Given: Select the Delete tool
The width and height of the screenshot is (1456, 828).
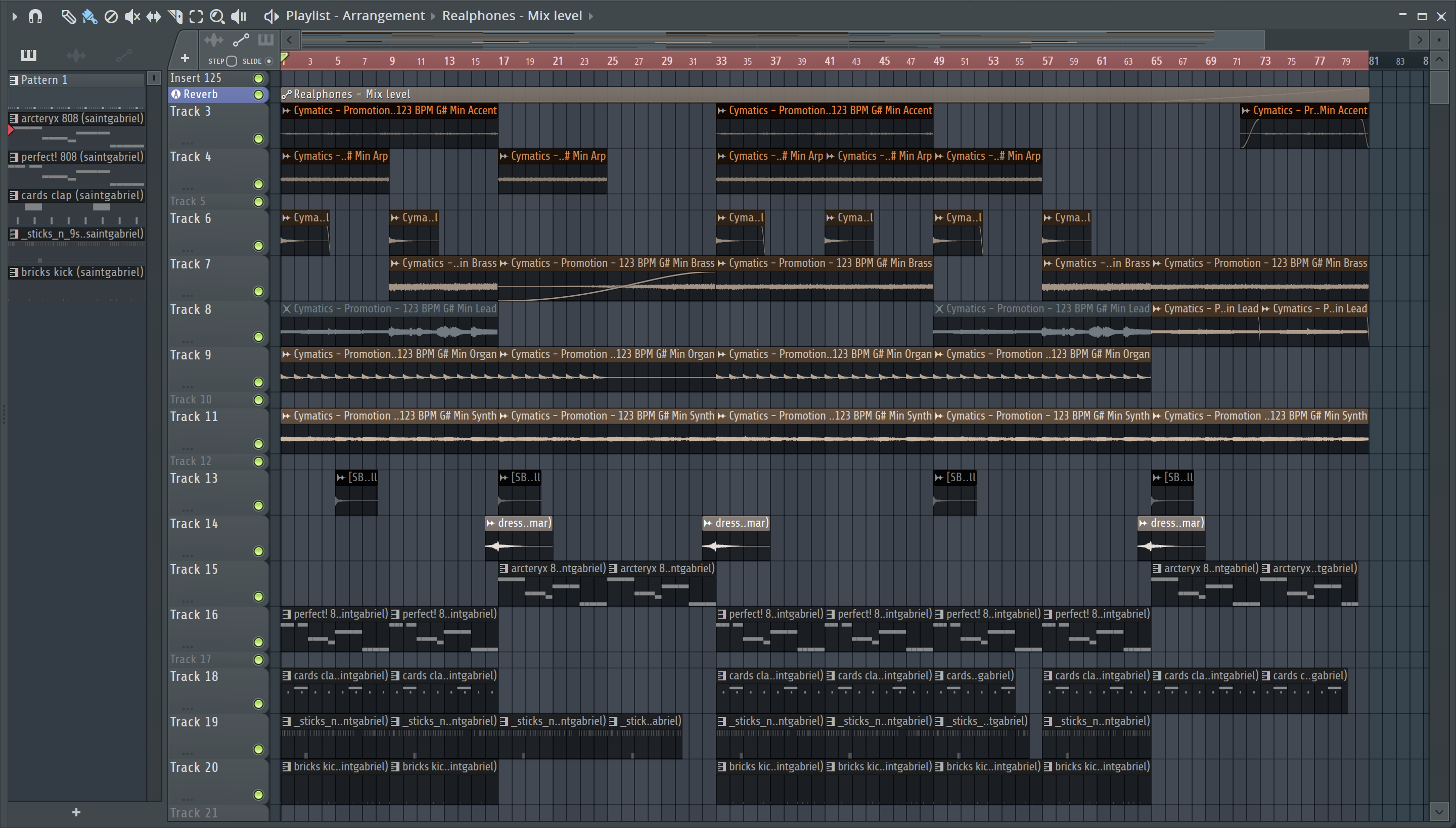Looking at the screenshot, I should point(111,17).
